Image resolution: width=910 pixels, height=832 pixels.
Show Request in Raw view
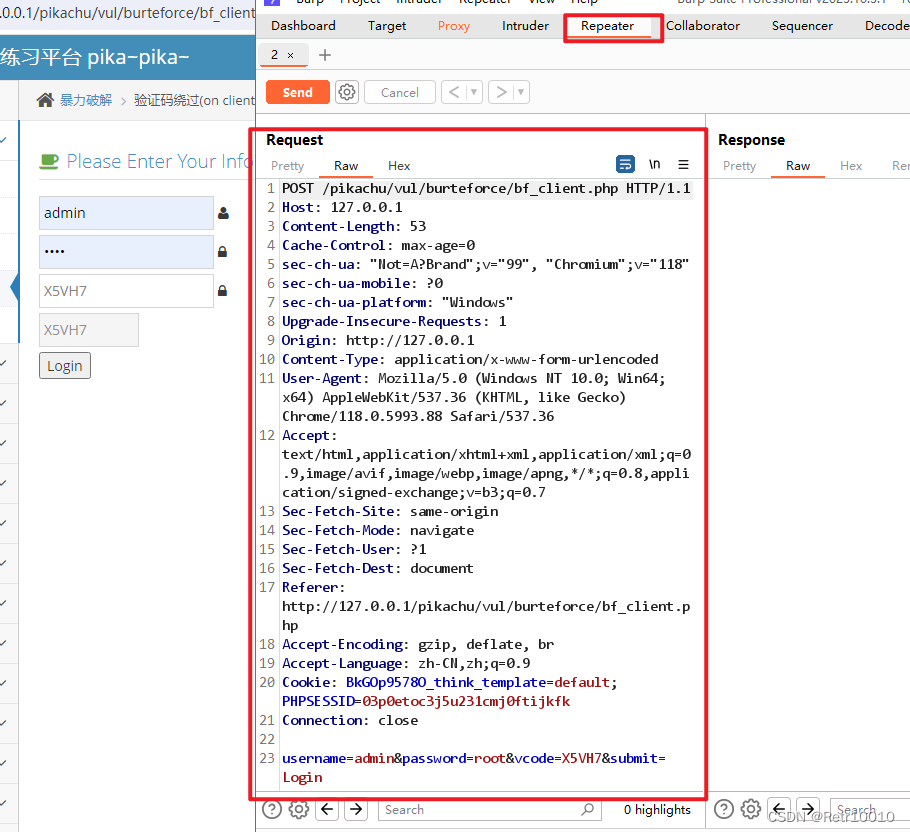346,166
